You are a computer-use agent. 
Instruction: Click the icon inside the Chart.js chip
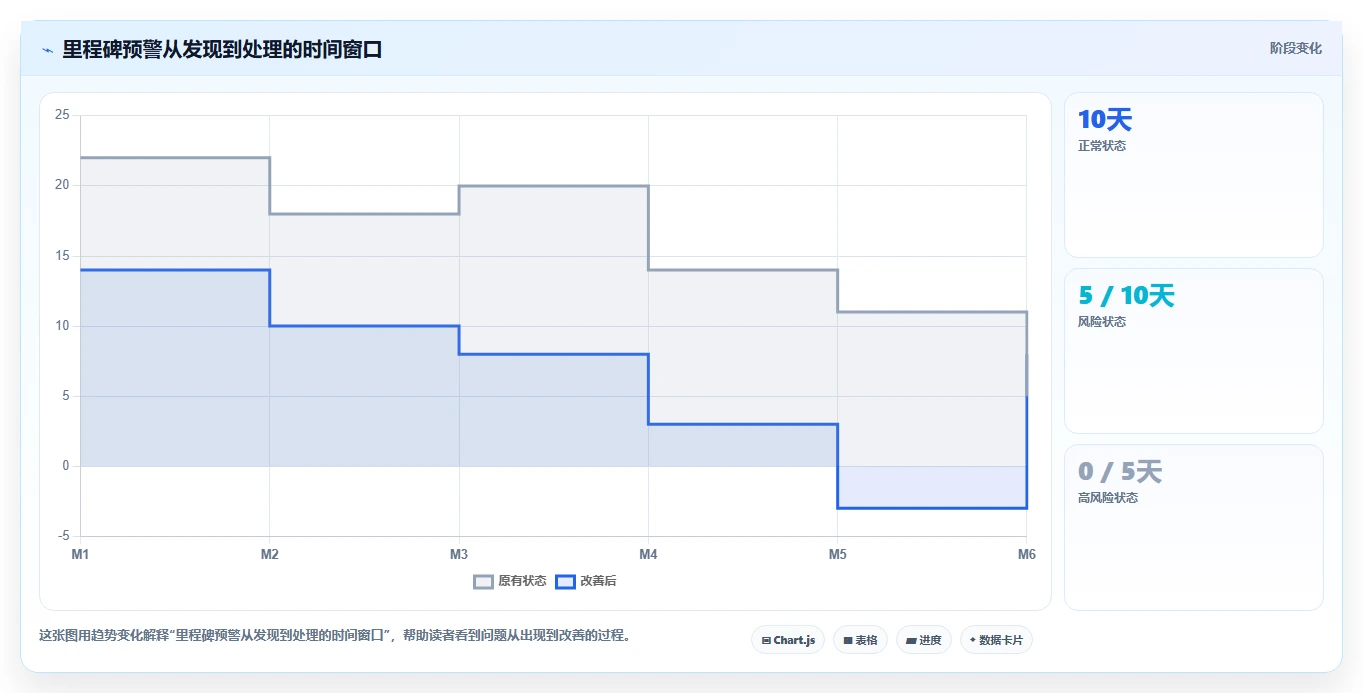pos(766,640)
